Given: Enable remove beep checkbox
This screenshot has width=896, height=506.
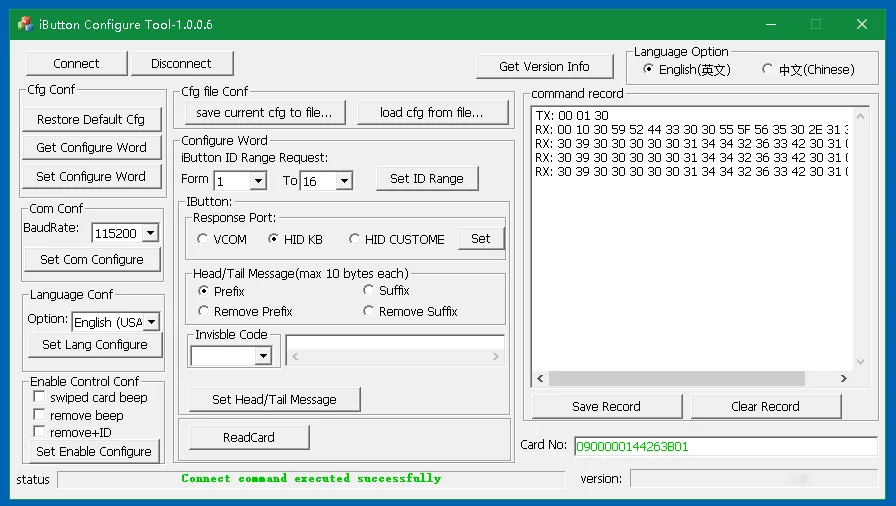Looking at the screenshot, I should click(39, 414).
